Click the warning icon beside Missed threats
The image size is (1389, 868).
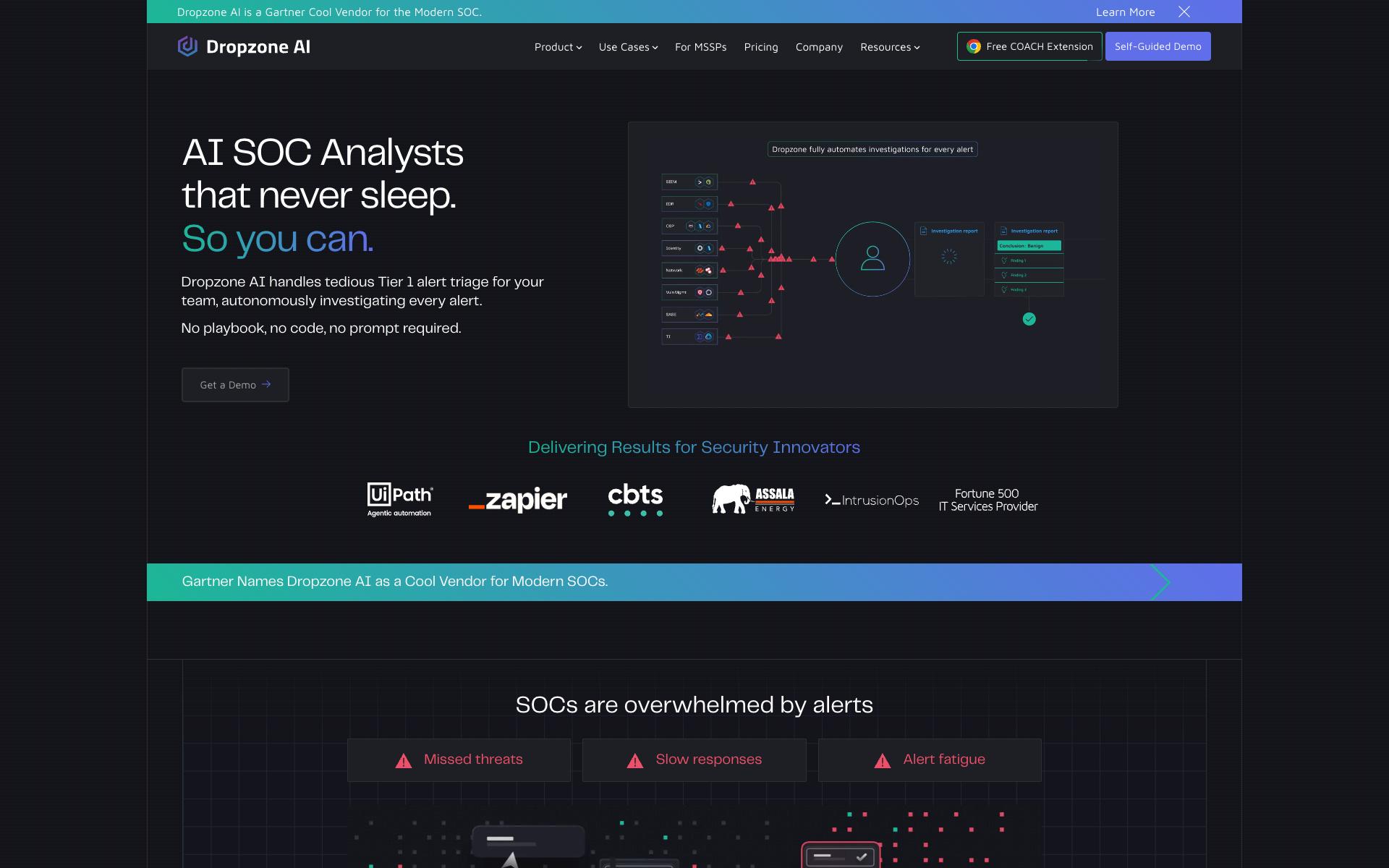(x=404, y=761)
